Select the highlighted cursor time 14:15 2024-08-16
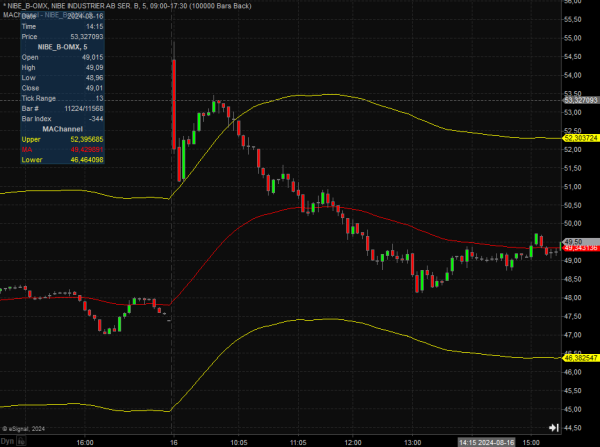This screenshot has height=447, width=600. point(486,442)
